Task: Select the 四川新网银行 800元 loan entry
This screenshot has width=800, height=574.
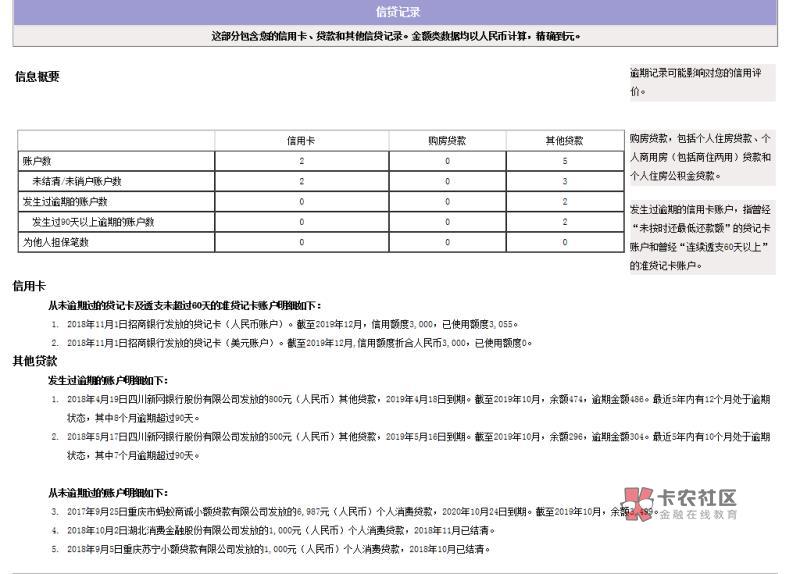Action: (x=418, y=409)
